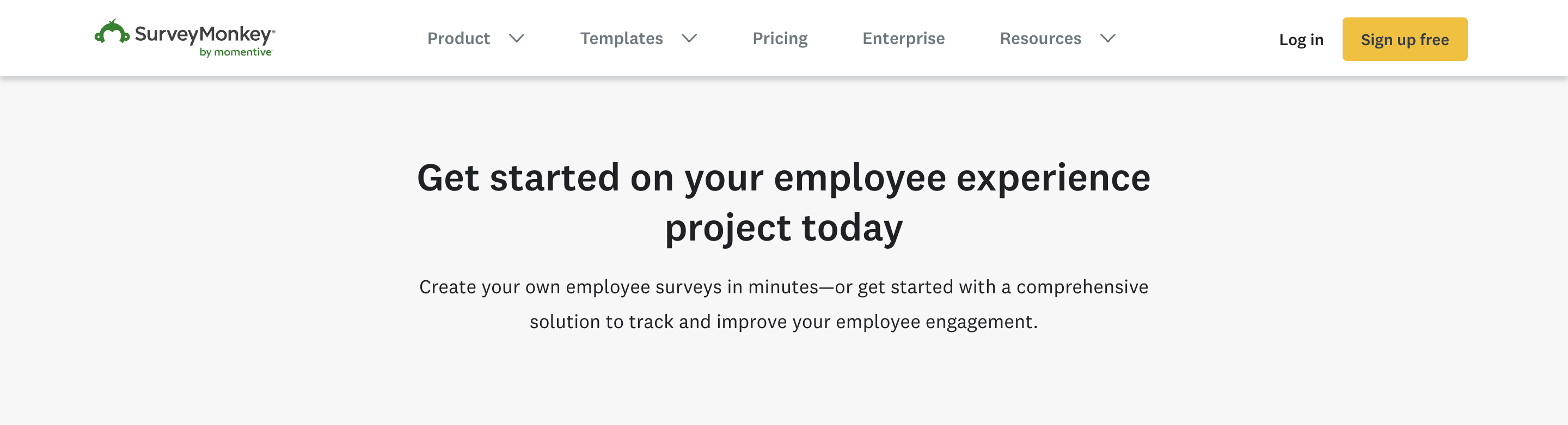Click the 'by momentive' tagline under logo
The image size is (1568, 425).
tap(236, 52)
